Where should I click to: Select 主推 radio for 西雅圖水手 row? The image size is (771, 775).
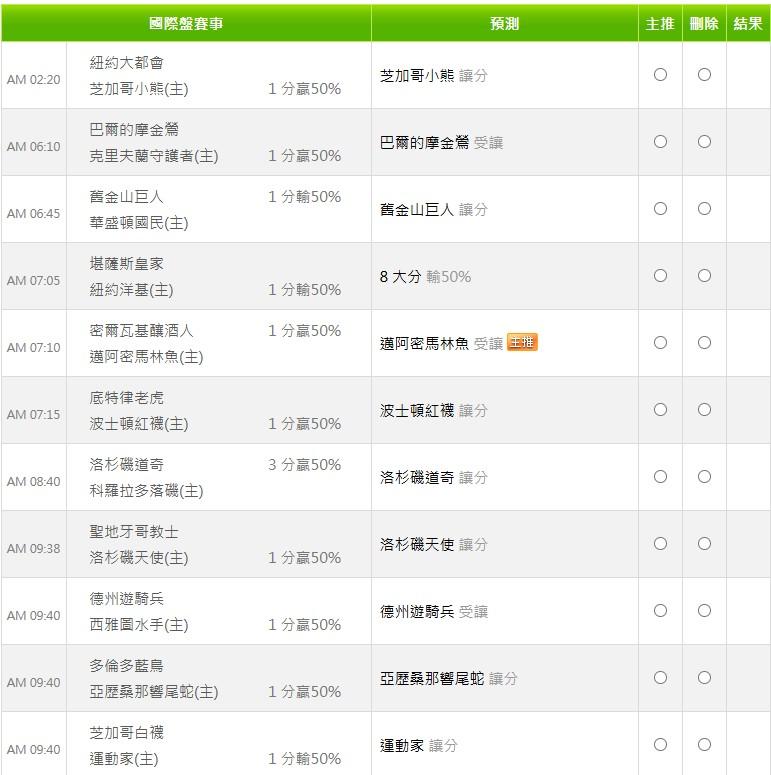tap(660, 610)
